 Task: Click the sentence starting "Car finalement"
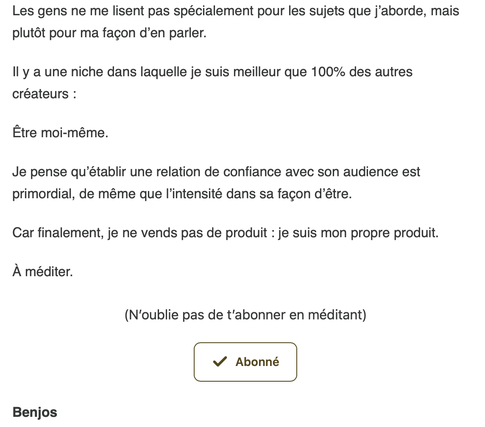pyautogui.click(x=225, y=233)
